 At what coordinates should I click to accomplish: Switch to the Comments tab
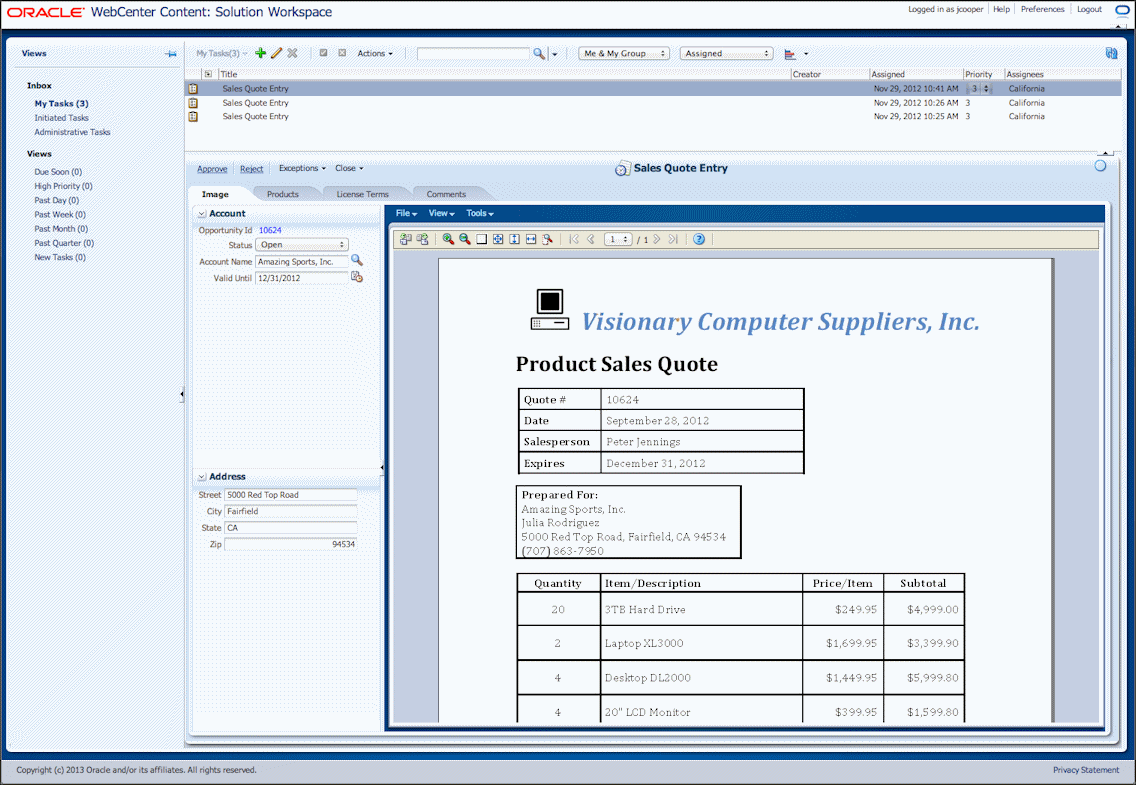[x=446, y=194]
